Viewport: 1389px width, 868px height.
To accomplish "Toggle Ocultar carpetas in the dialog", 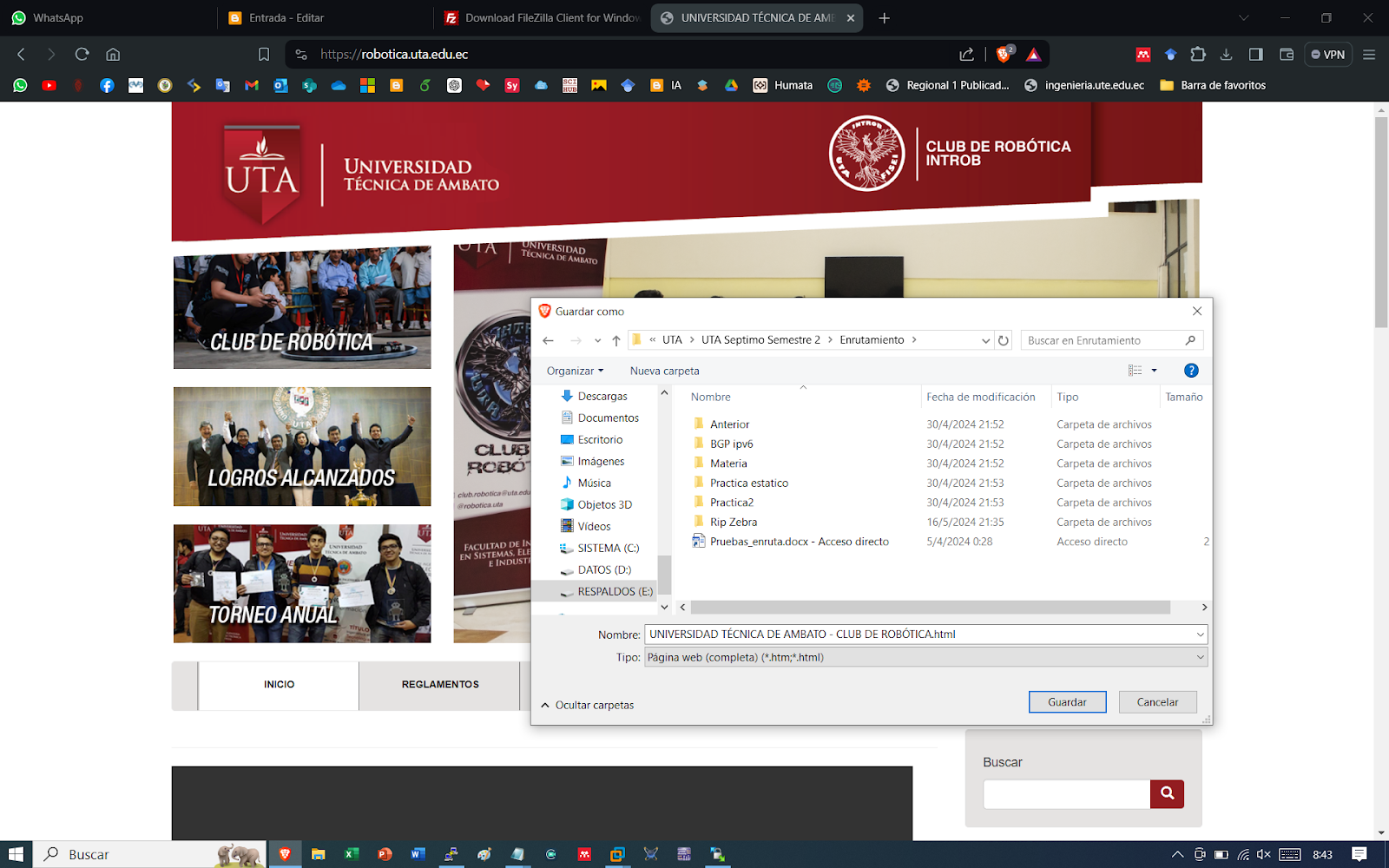I will pyautogui.click(x=587, y=705).
